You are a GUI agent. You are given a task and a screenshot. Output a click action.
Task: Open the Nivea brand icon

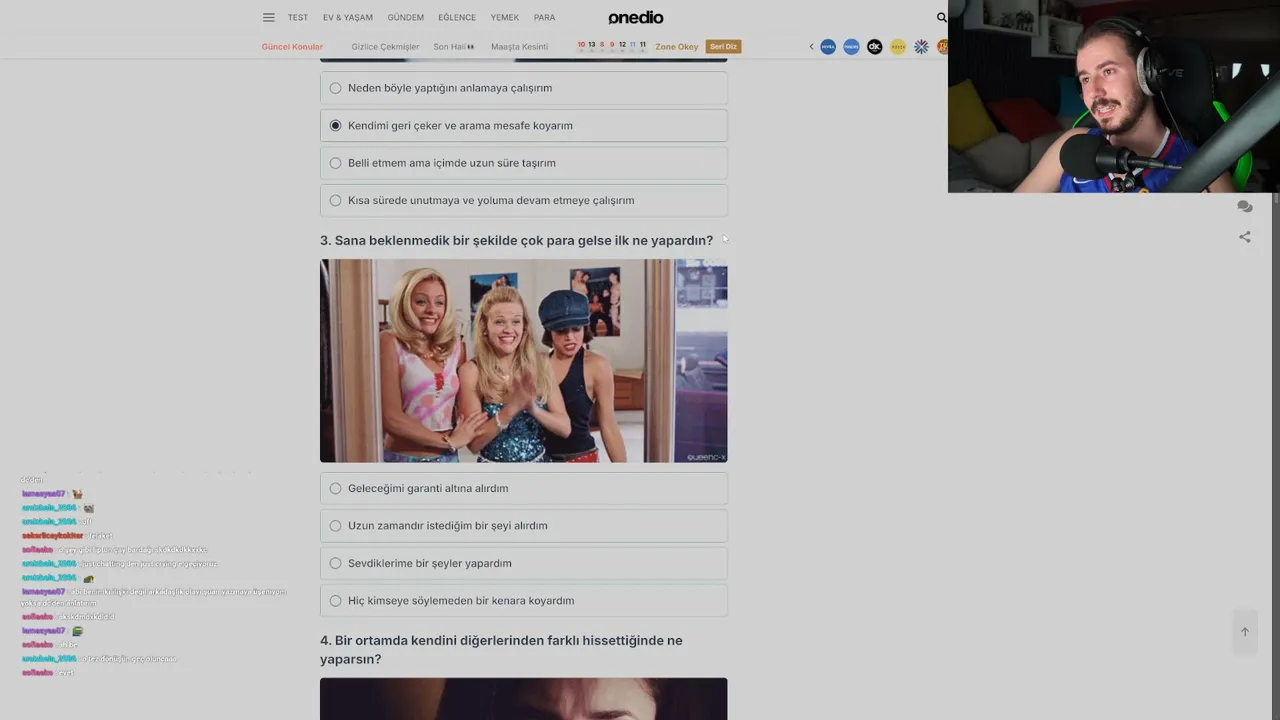(828, 47)
